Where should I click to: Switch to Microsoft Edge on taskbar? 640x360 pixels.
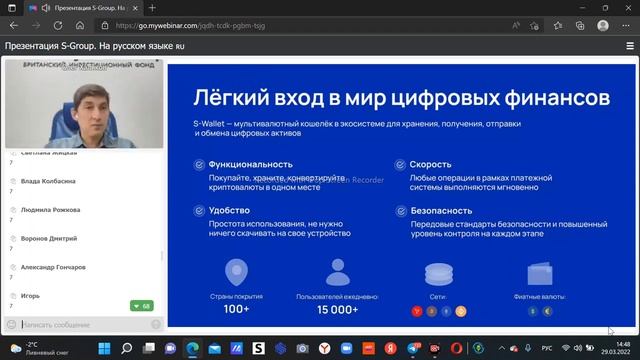193,349
